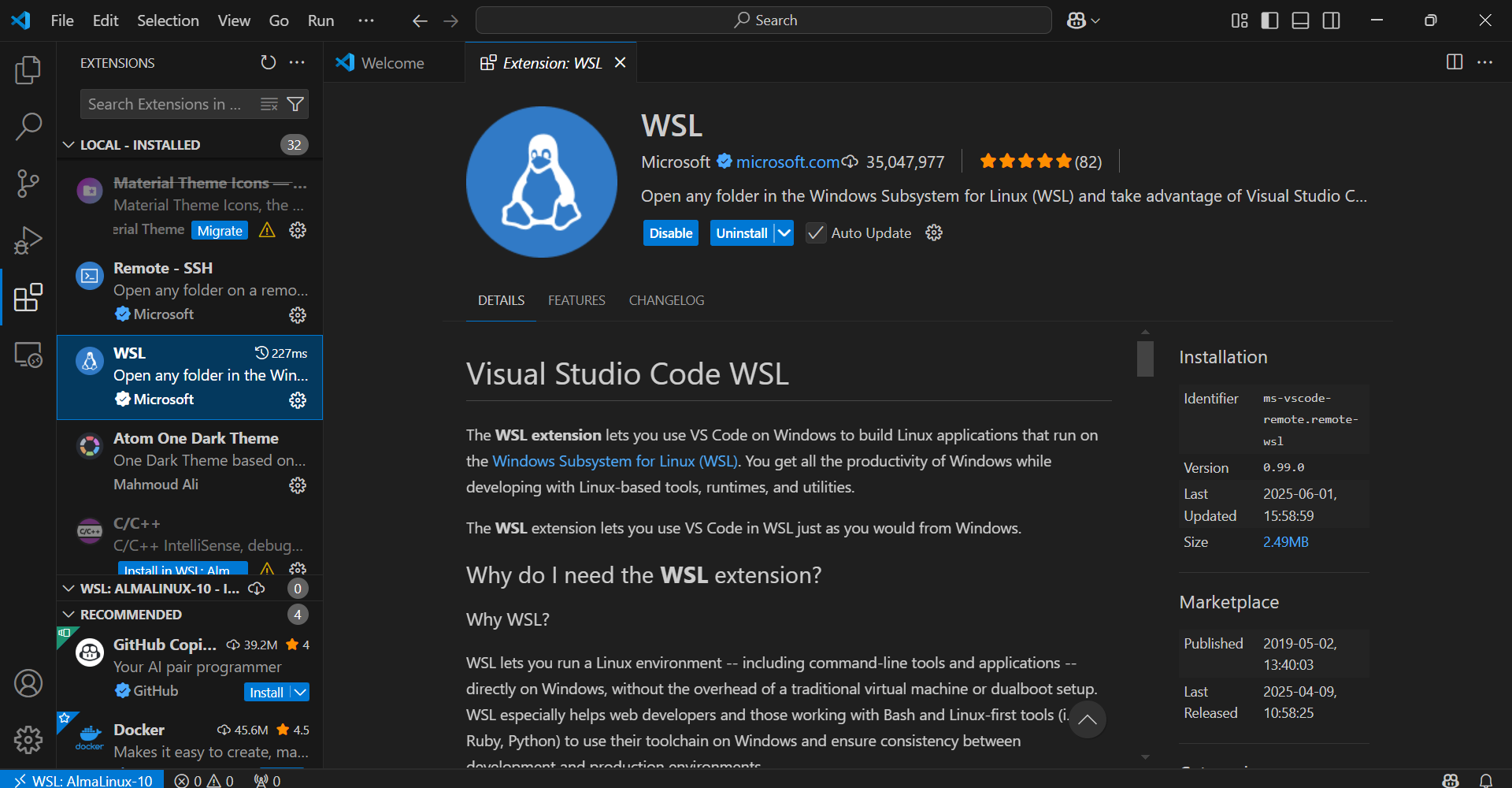Open the Run menu
This screenshot has height=788, width=1512.
[x=321, y=20]
